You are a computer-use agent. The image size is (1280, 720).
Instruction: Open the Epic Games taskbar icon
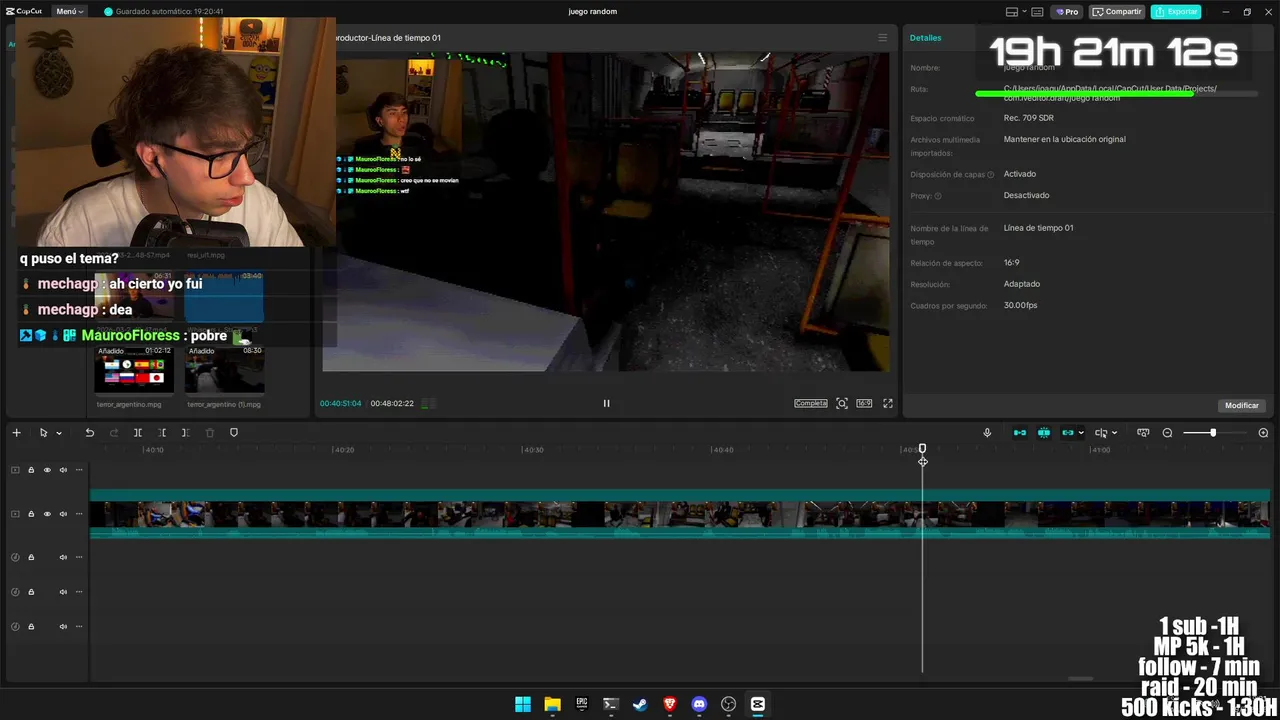point(581,704)
